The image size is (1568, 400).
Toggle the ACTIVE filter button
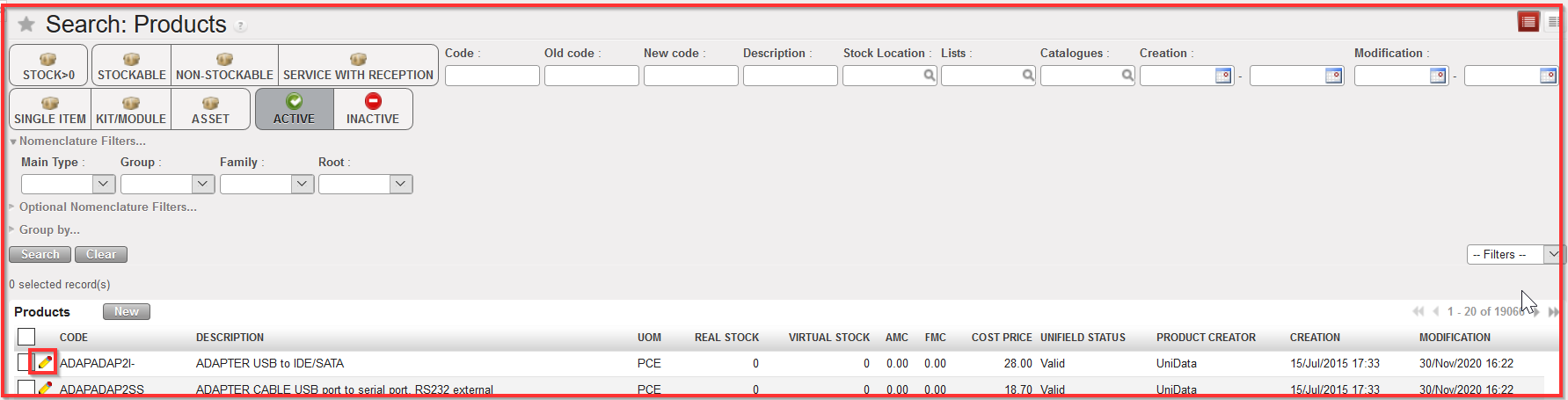point(294,110)
